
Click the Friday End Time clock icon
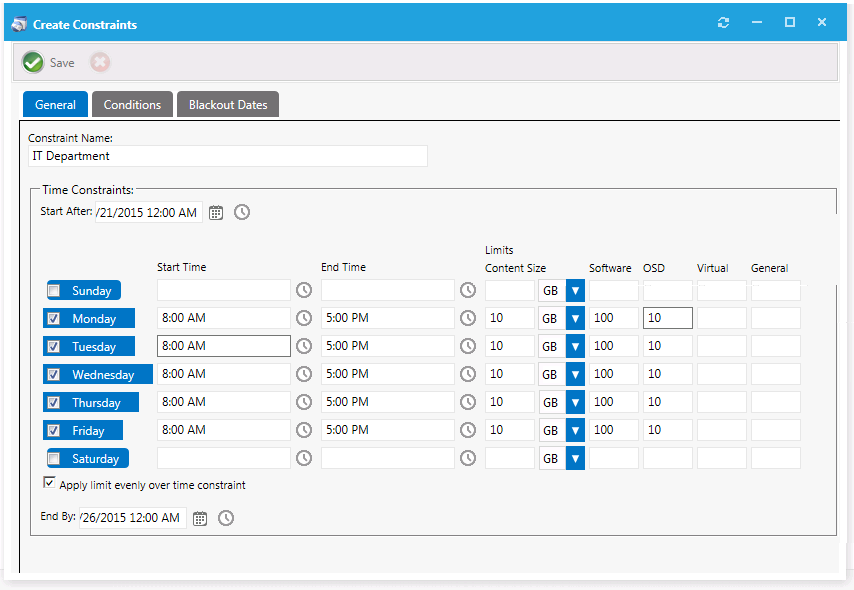click(468, 430)
